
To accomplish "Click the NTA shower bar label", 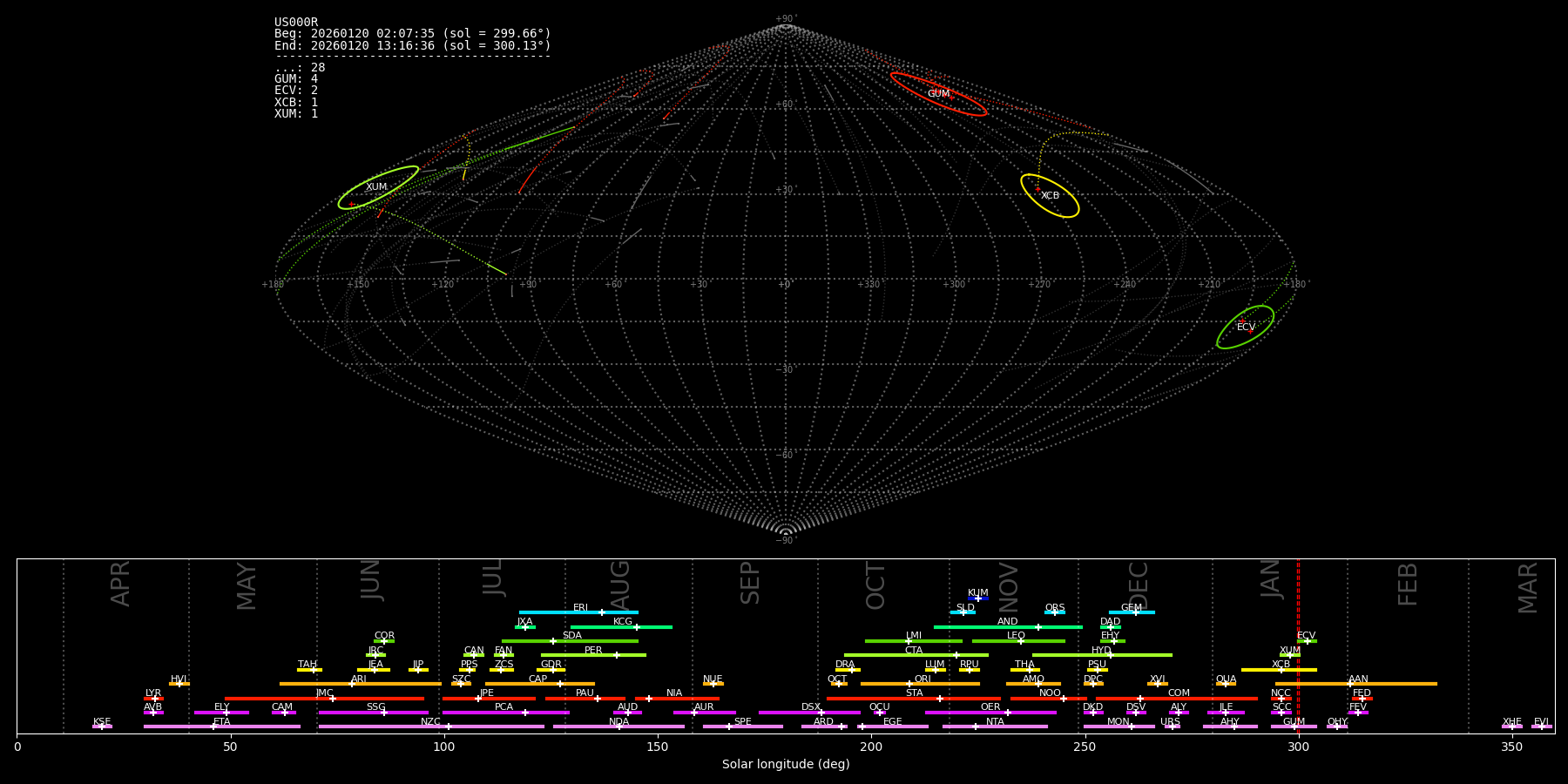I will click(995, 722).
